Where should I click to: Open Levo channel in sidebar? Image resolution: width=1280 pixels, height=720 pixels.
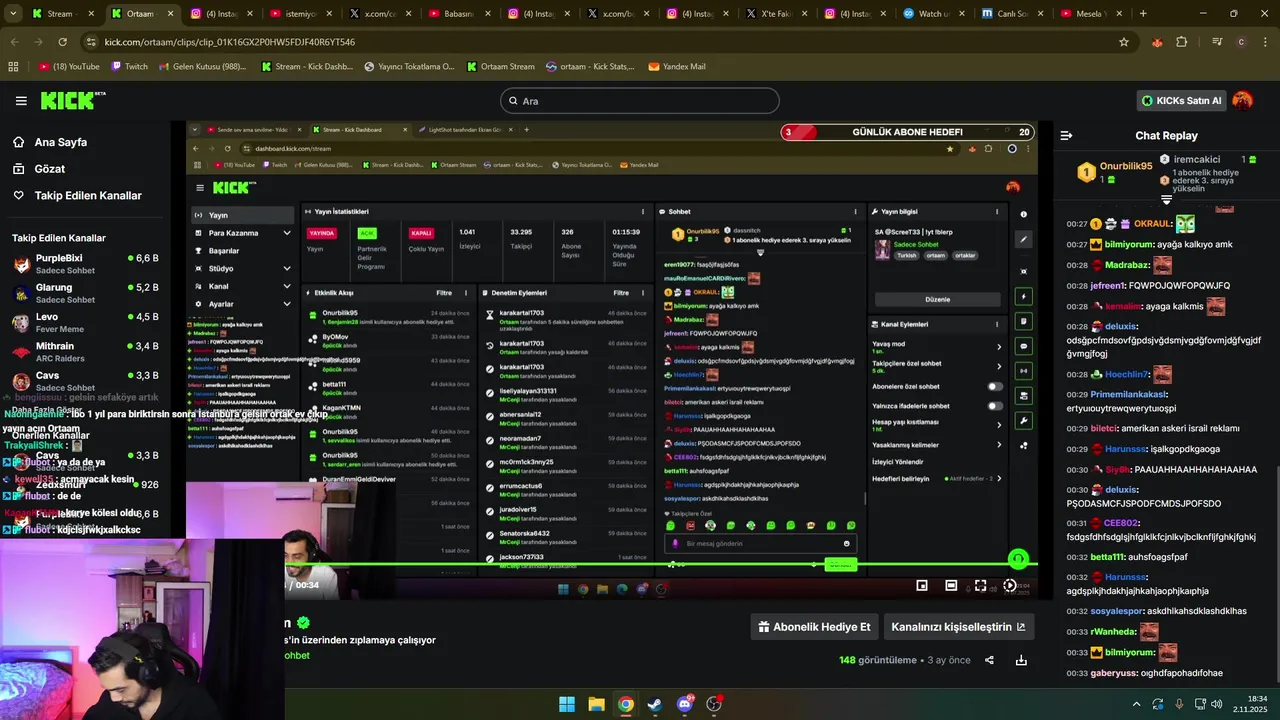(x=86, y=322)
